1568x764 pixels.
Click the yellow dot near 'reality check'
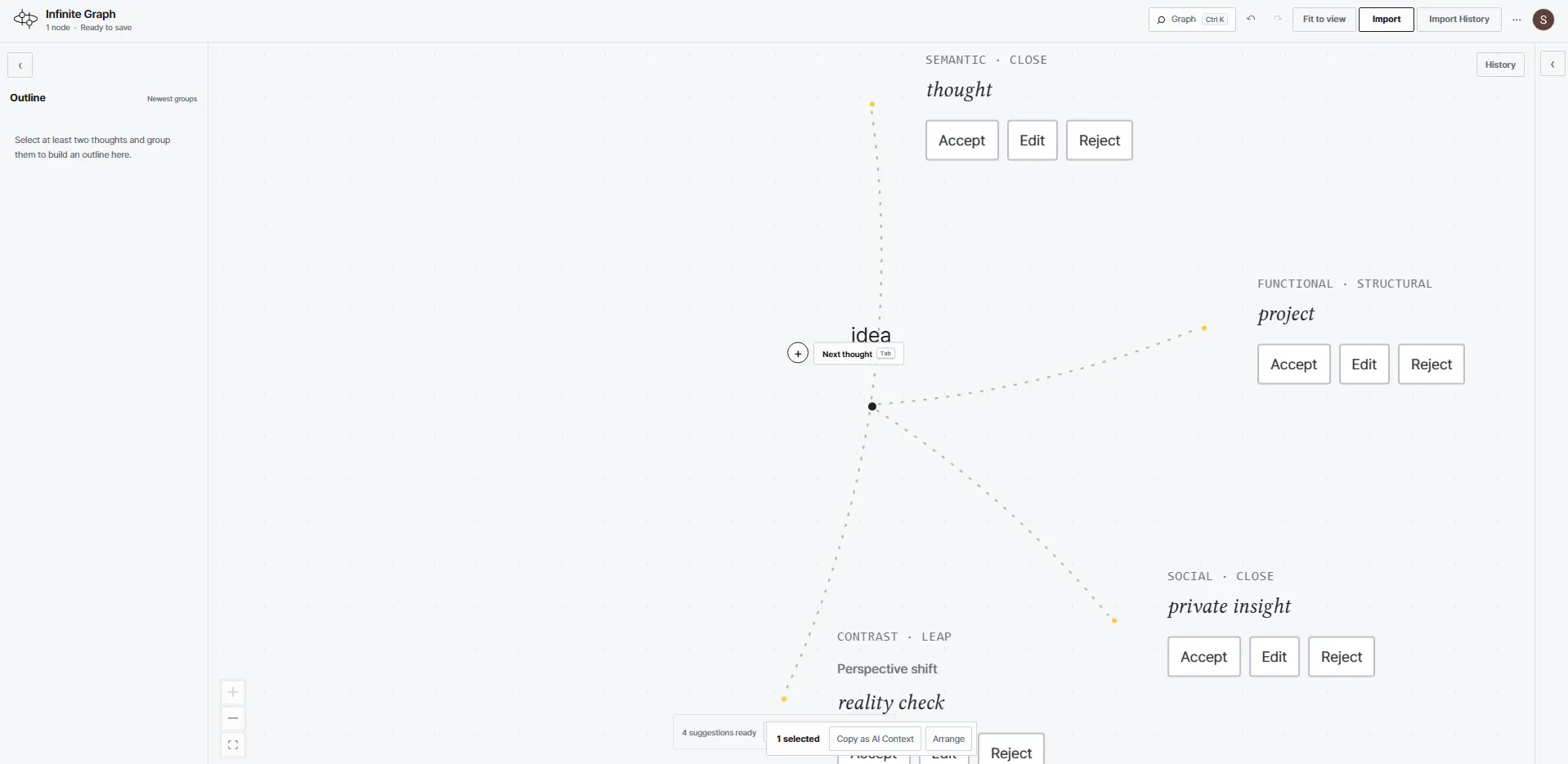[x=784, y=699]
